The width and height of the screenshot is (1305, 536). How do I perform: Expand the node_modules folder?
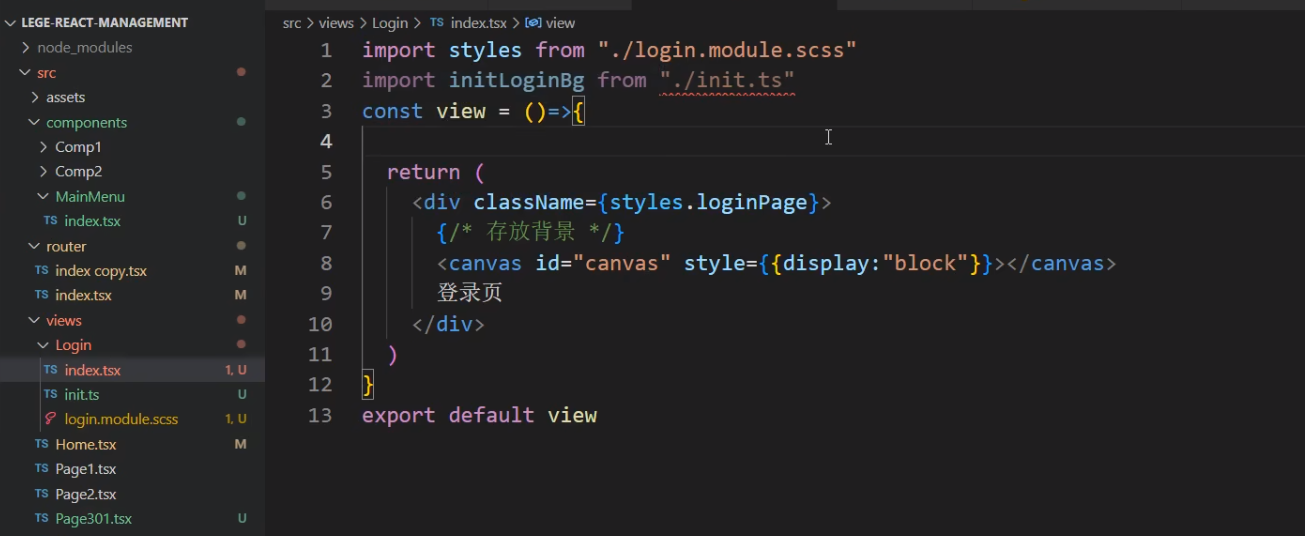(x=26, y=47)
